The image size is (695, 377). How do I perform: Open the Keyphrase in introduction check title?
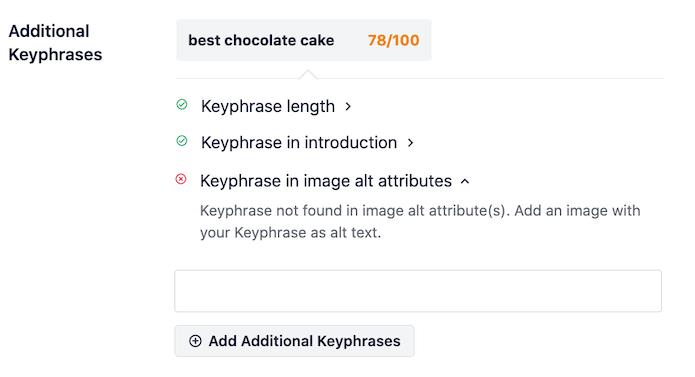coord(299,143)
